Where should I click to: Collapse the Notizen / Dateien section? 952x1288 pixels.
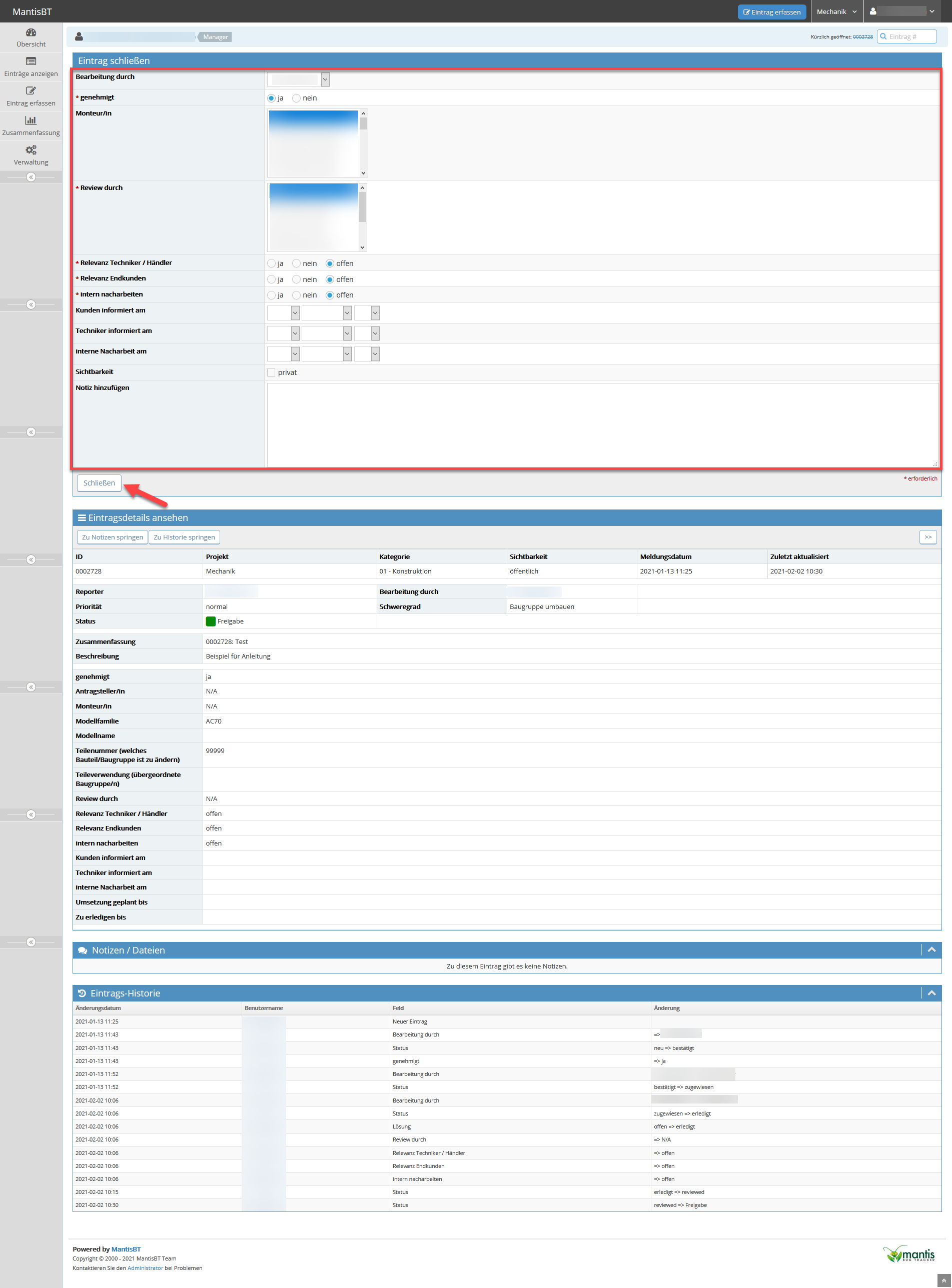[x=931, y=950]
